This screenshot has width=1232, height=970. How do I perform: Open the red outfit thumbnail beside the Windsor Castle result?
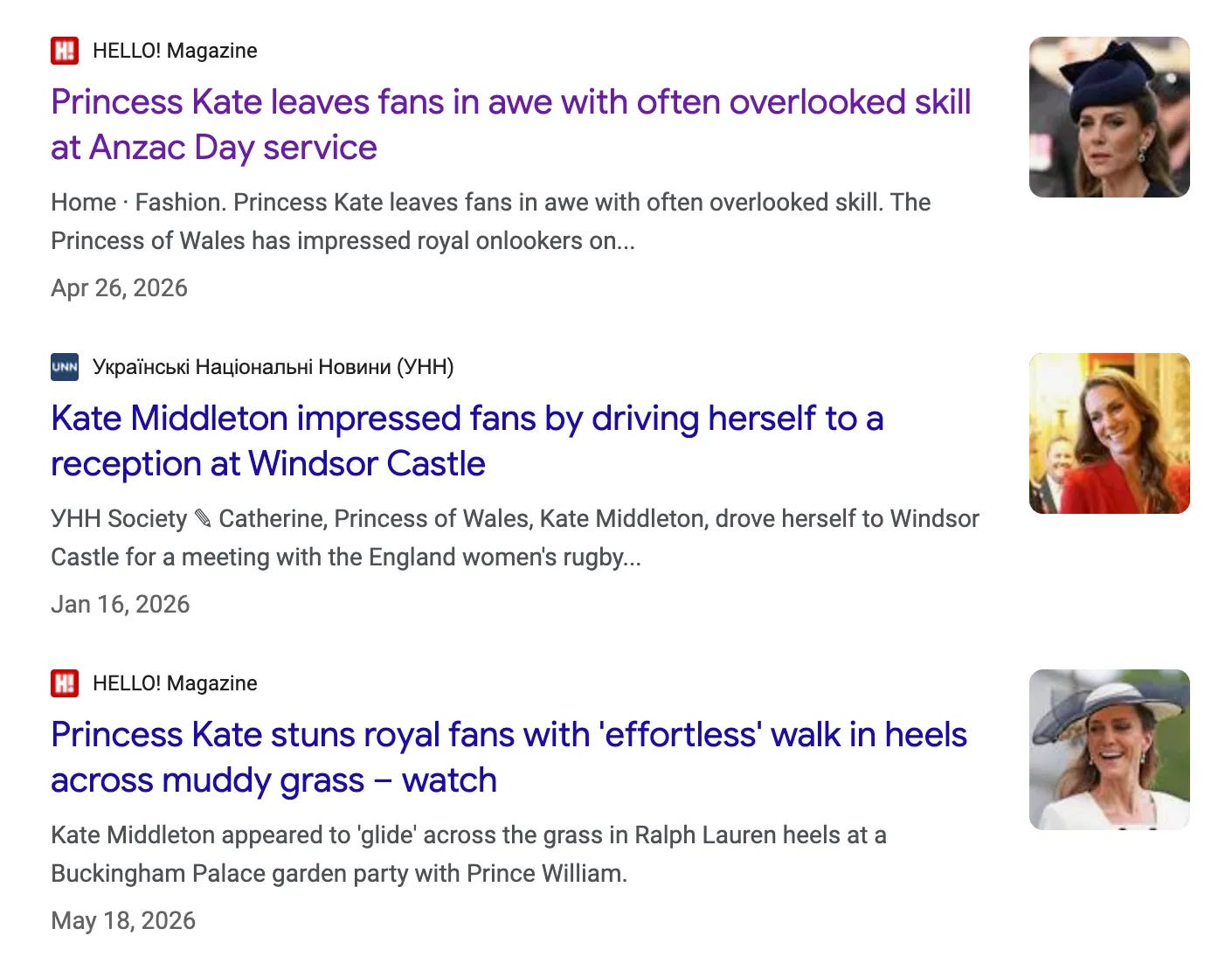click(1110, 433)
